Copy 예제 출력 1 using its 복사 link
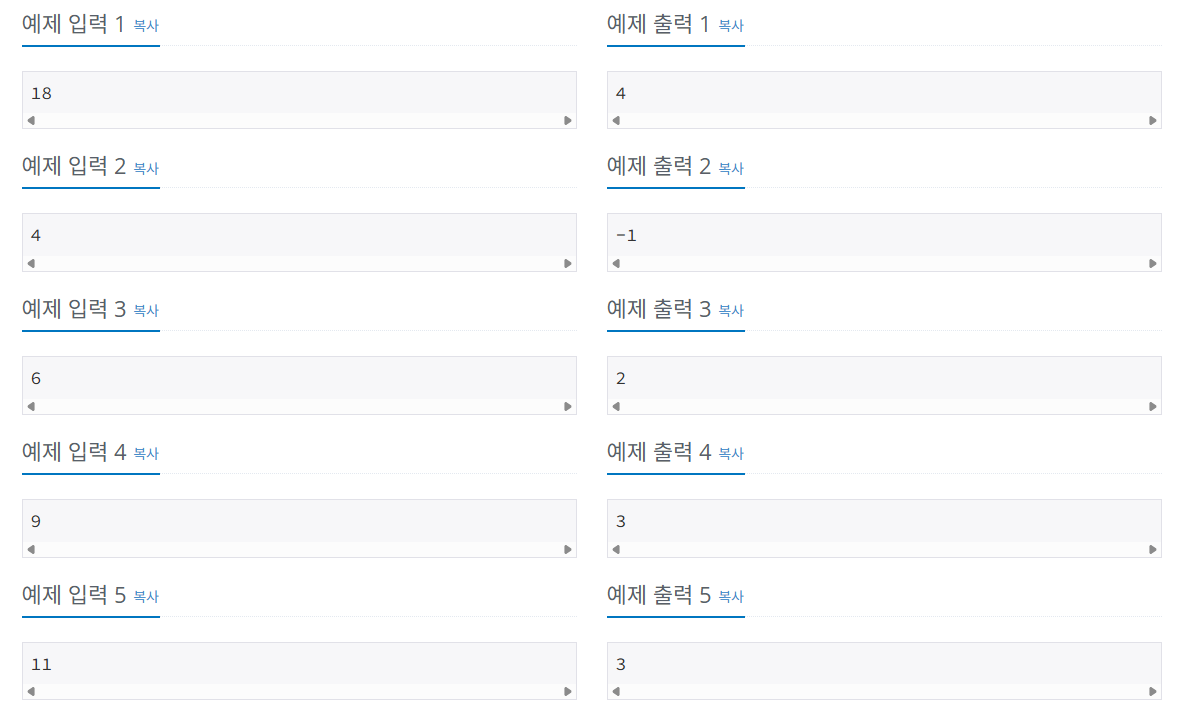The image size is (1181, 712). point(731,26)
